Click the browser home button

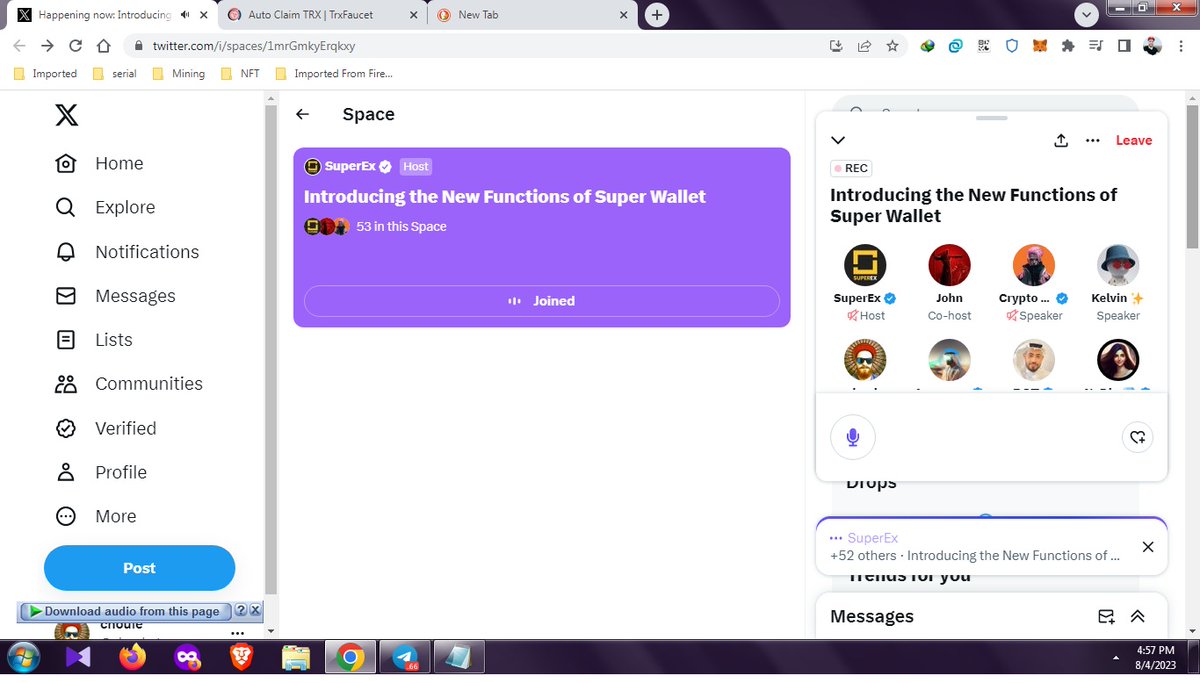103,46
